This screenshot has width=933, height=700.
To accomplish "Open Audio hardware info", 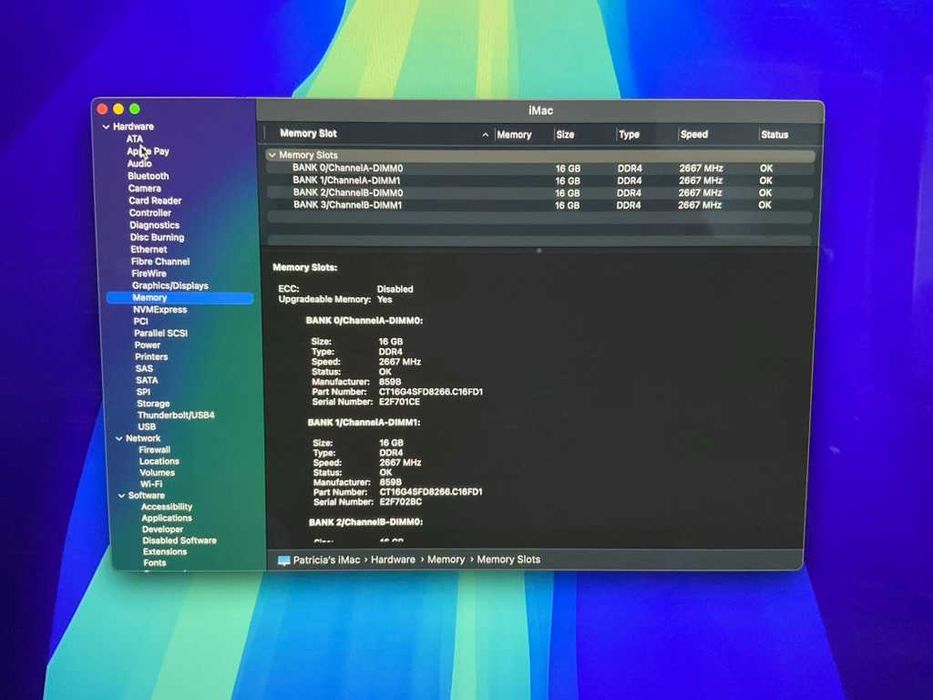I will 139,164.
